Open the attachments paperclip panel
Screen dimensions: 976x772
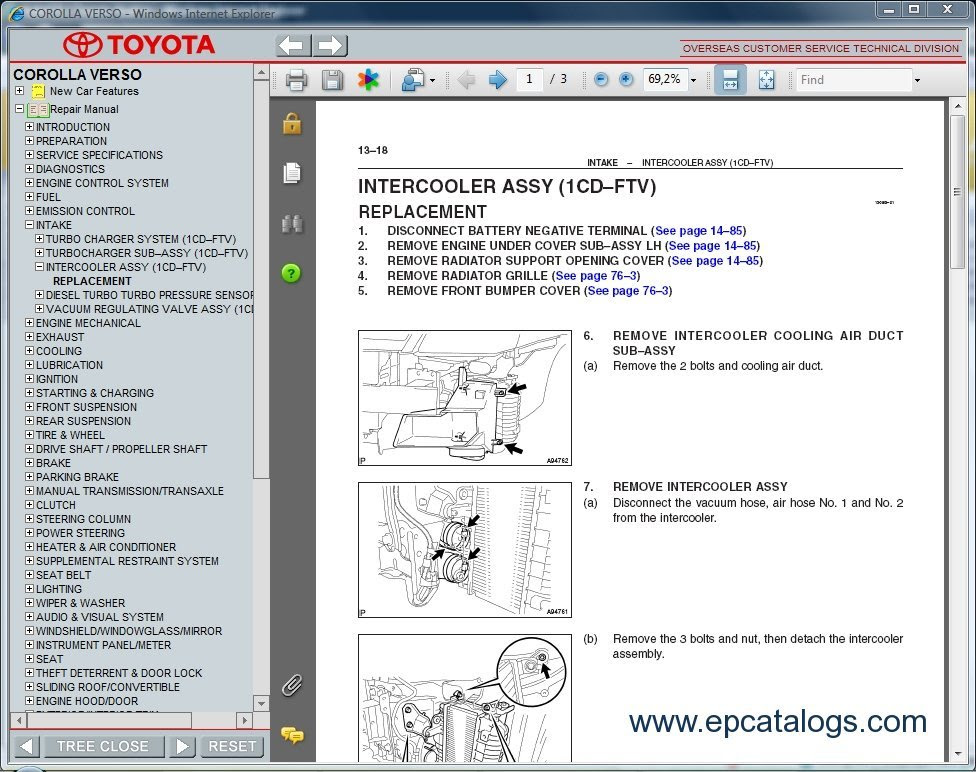(x=292, y=685)
